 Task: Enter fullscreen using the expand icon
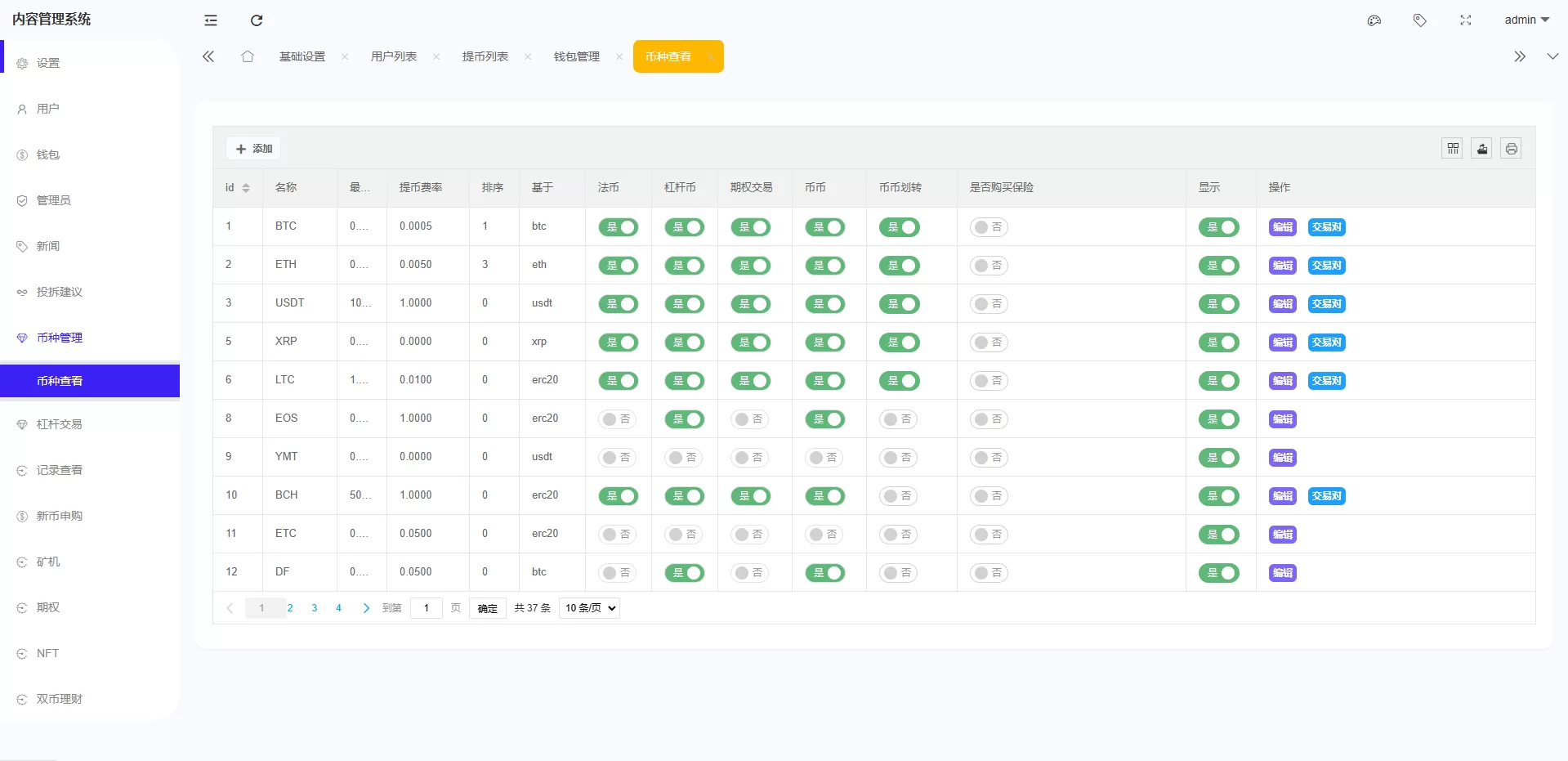pyautogui.click(x=1466, y=20)
